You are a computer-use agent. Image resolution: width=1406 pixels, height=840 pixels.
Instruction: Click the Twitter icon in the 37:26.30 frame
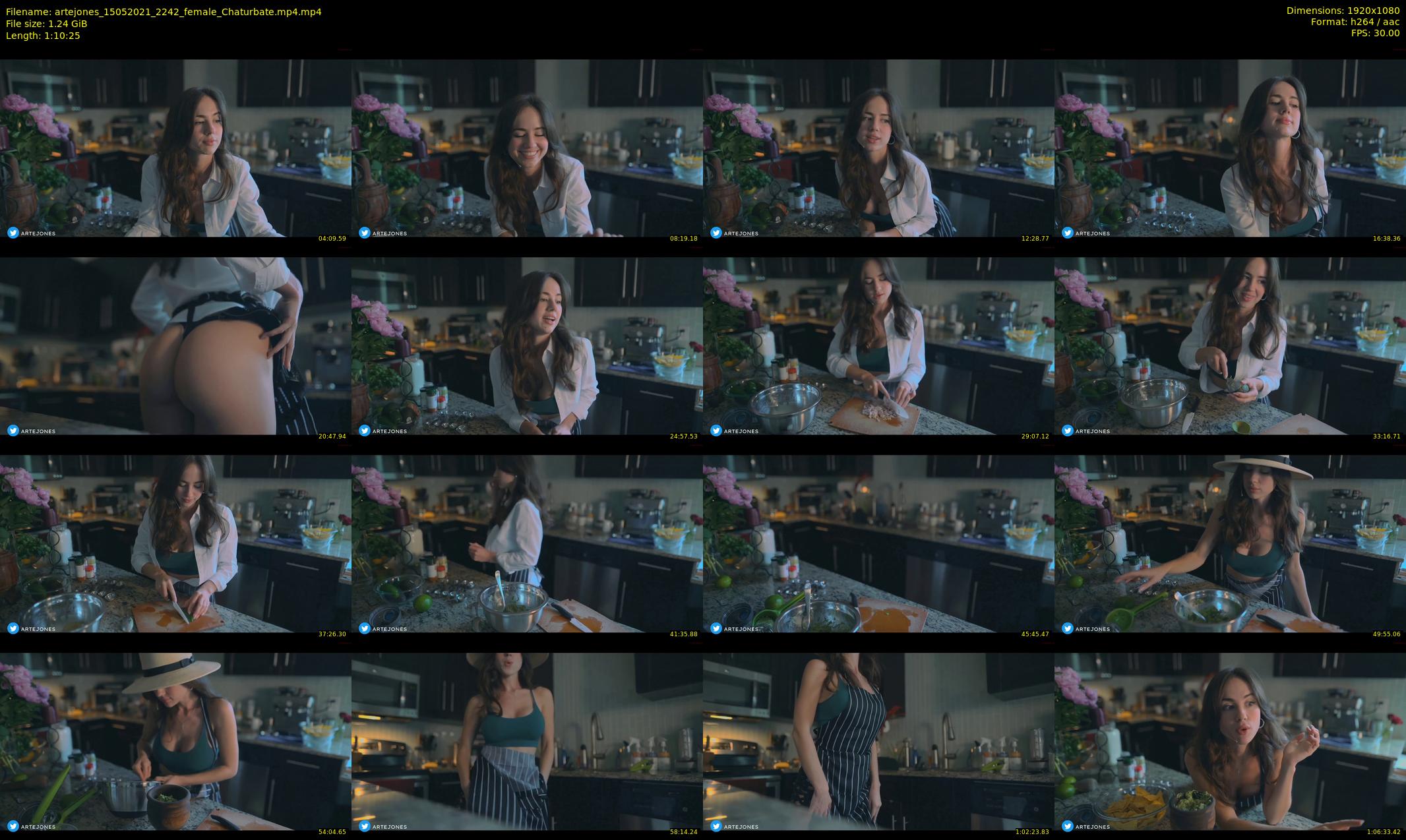13,628
